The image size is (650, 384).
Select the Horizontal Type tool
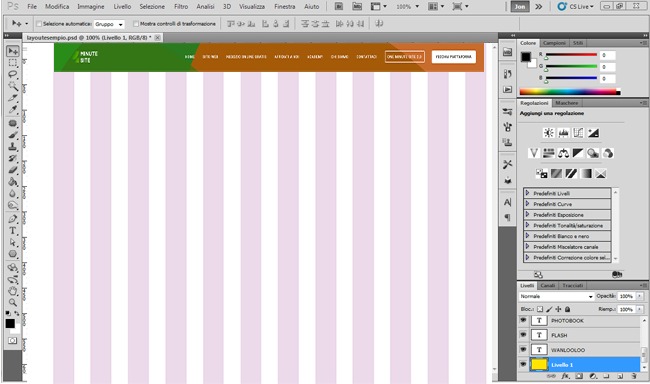click(x=13, y=231)
